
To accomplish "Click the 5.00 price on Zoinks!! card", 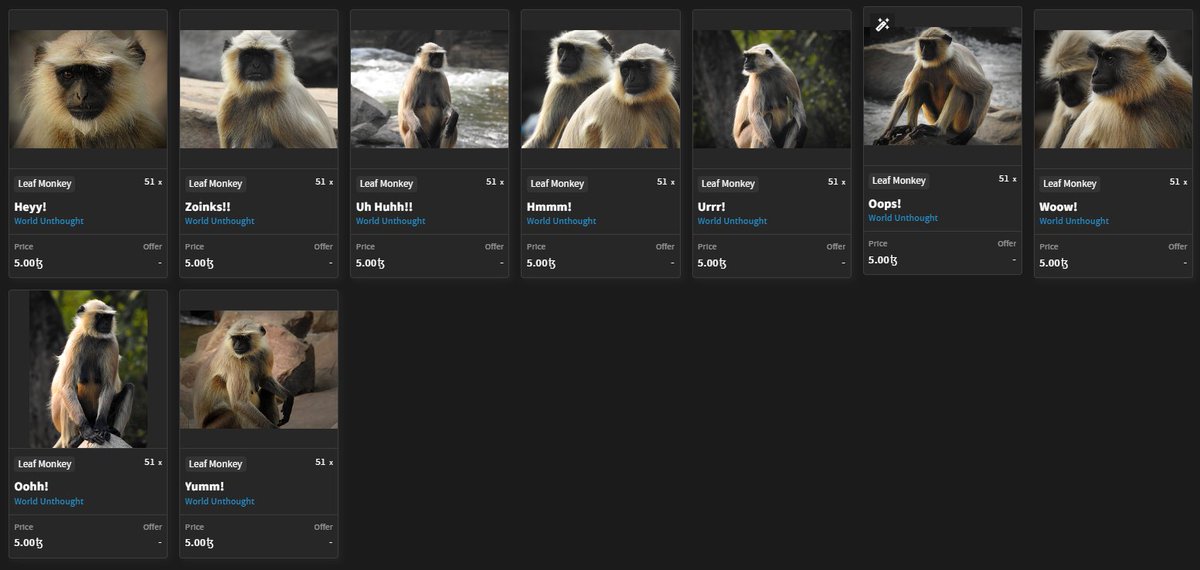I will click(x=199, y=263).
